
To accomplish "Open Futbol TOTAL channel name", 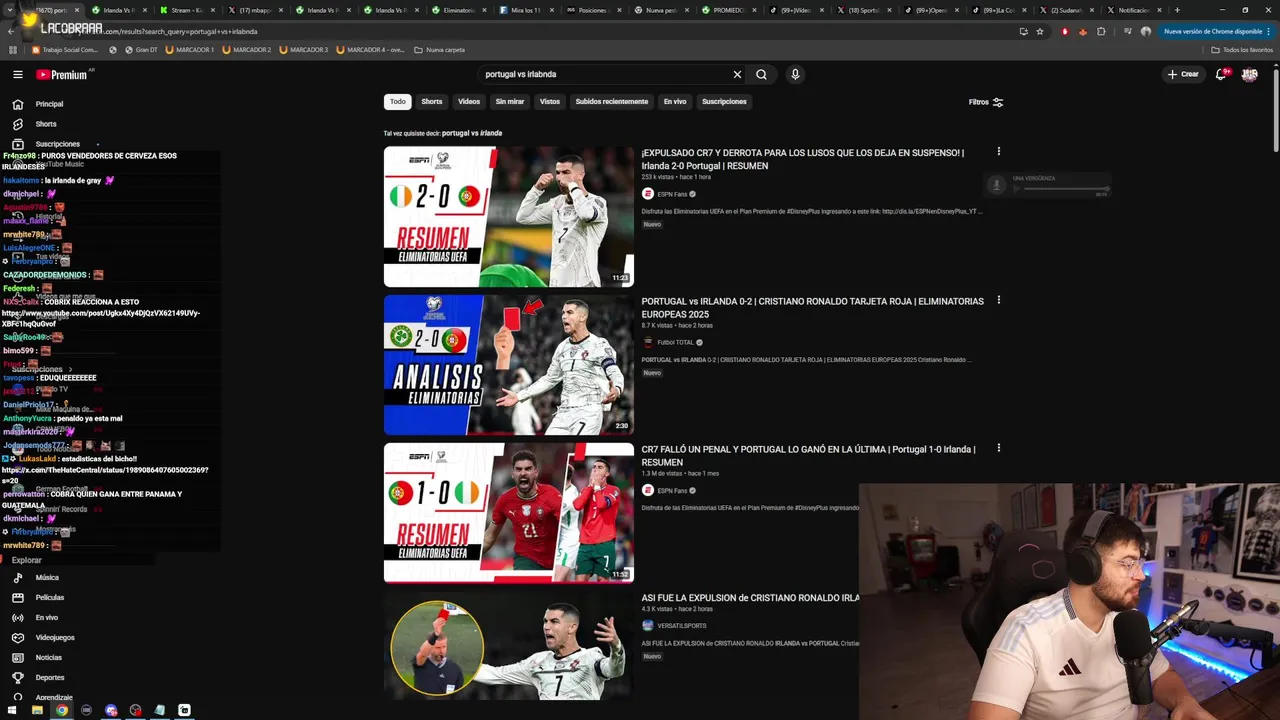I will (676, 342).
